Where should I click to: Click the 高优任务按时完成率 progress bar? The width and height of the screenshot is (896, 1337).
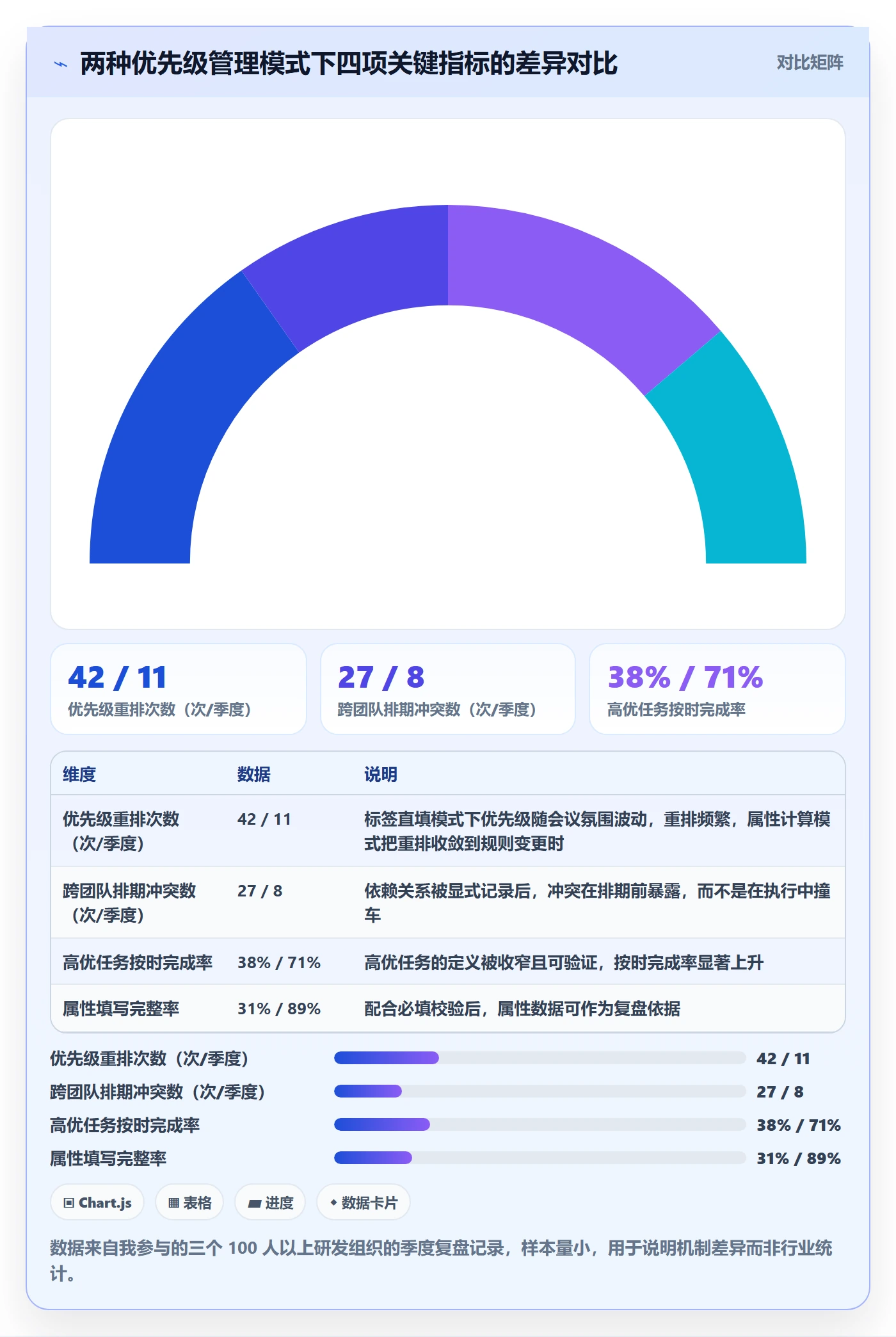click(540, 1124)
